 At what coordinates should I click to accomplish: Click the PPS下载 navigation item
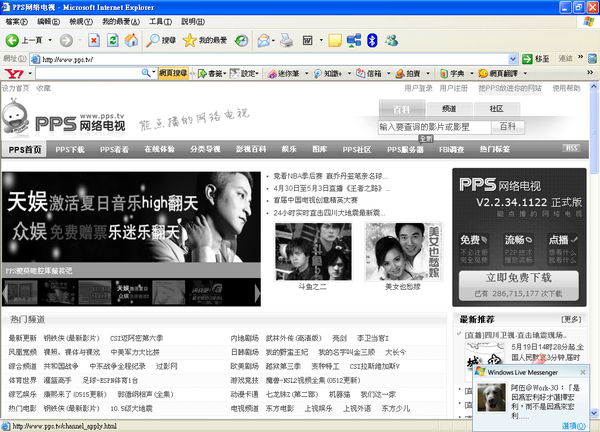coord(70,150)
